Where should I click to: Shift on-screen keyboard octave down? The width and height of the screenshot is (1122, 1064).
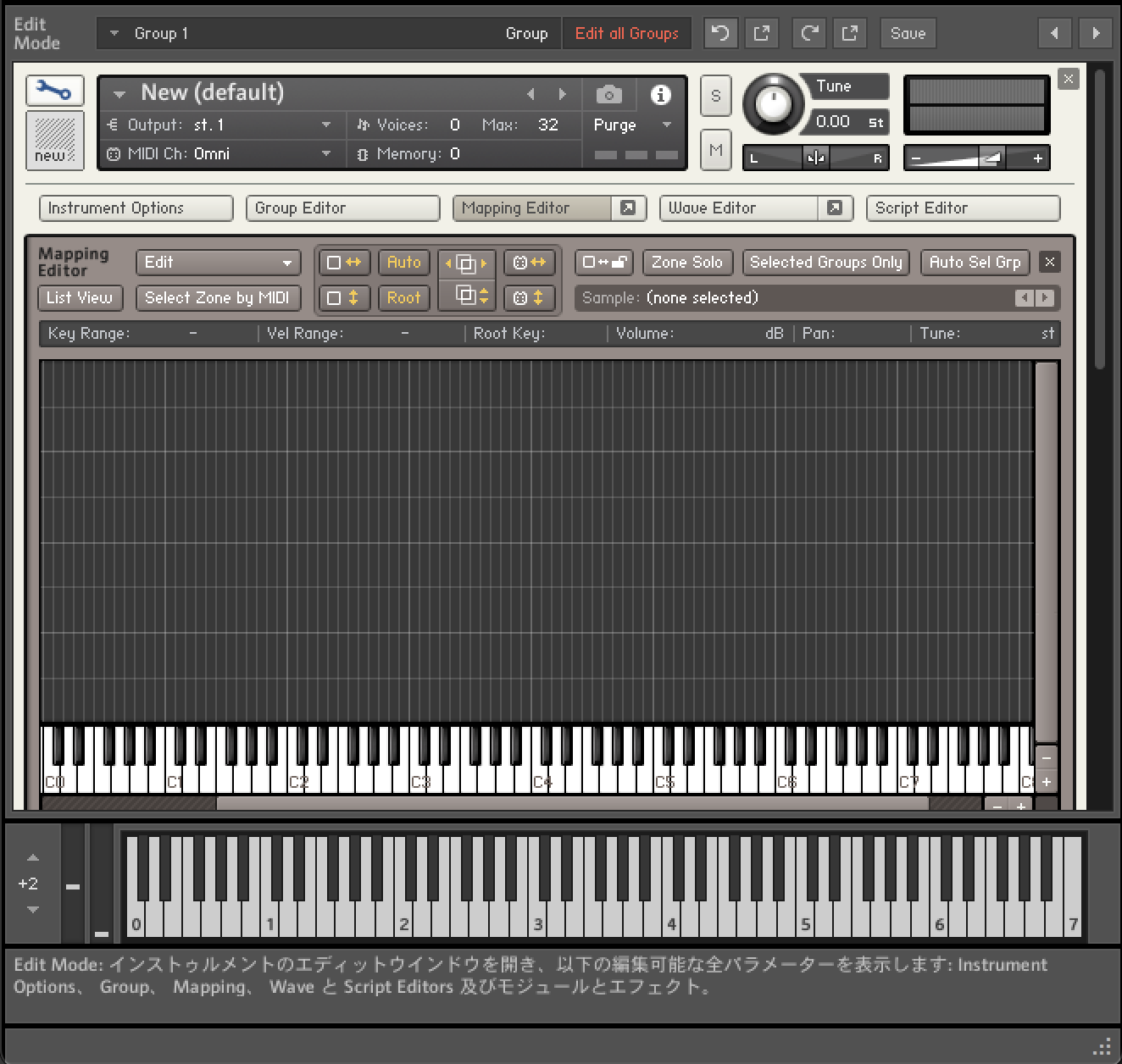coord(33,910)
